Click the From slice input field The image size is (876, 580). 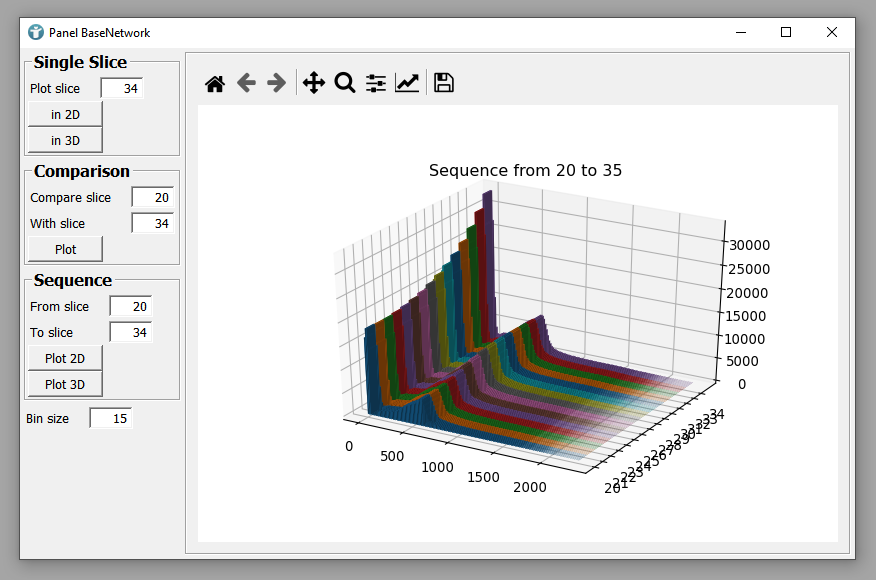coord(130,307)
